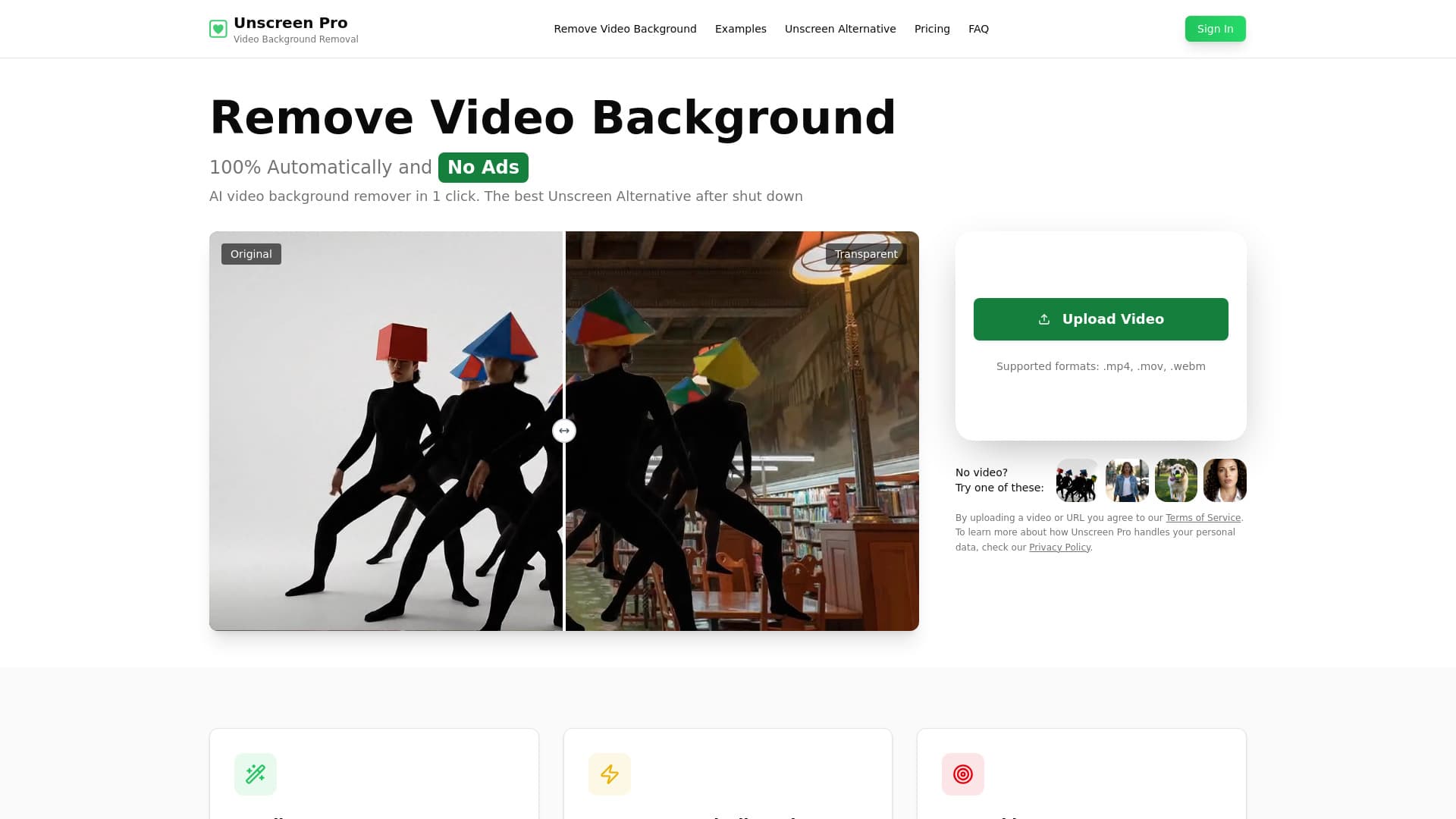Pick the curly-haired woman portrait sample
Image resolution: width=1456 pixels, height=819 pixels.
click(1225, 481)
